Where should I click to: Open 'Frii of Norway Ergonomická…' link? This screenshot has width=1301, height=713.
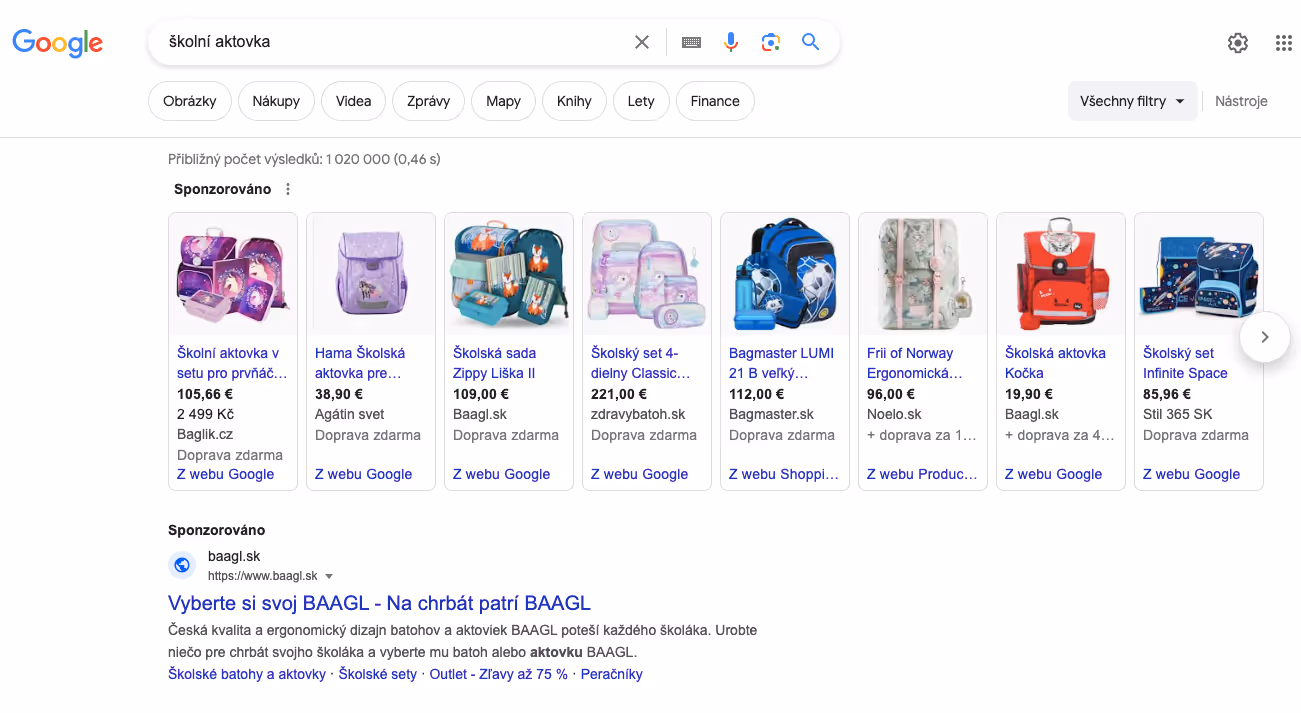pos(915,363)
